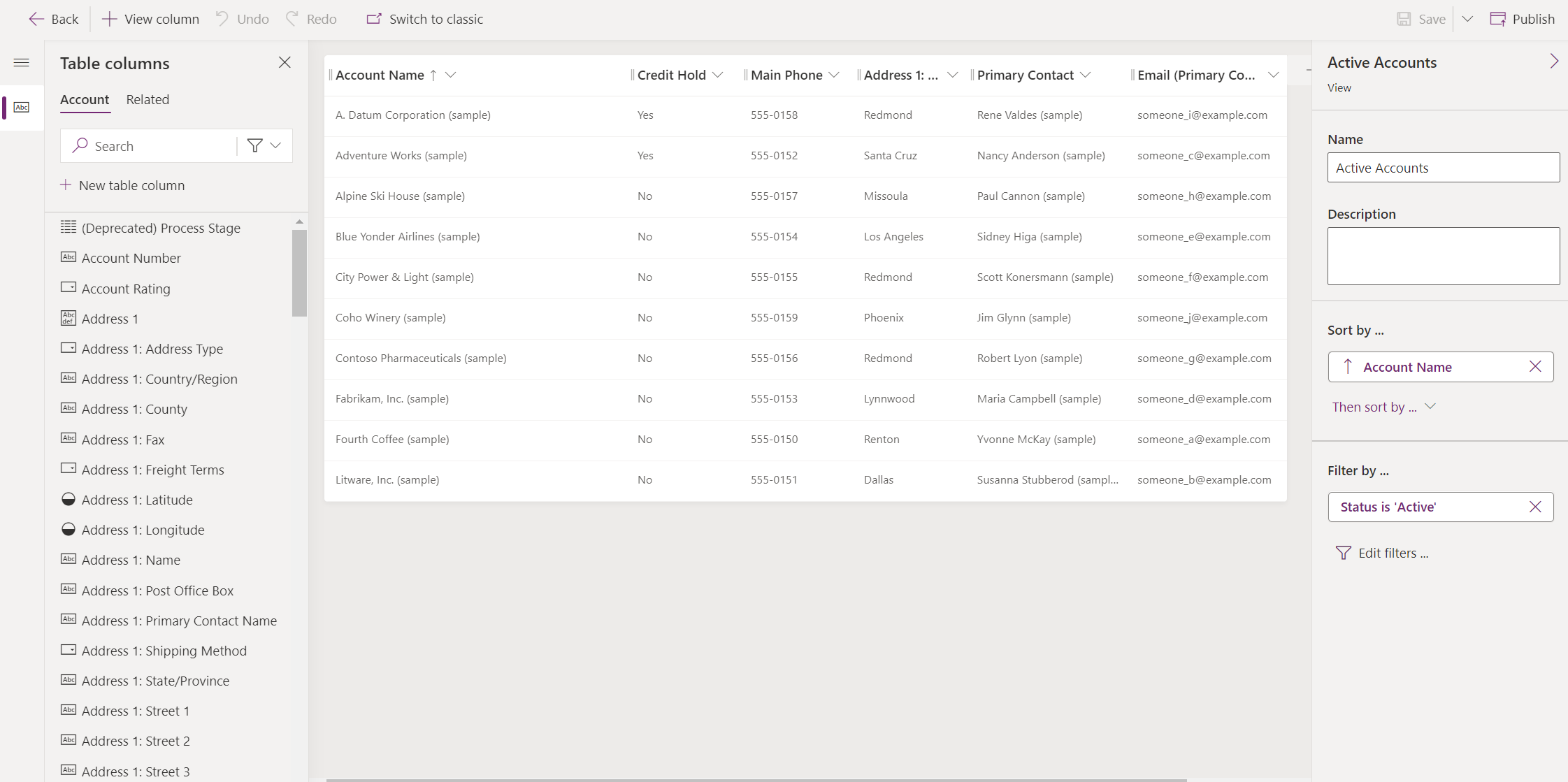The width and height of the screenshot is (1568, 782).
Task: Click the navigation menu hamburger icon
Action: point(22,63)
